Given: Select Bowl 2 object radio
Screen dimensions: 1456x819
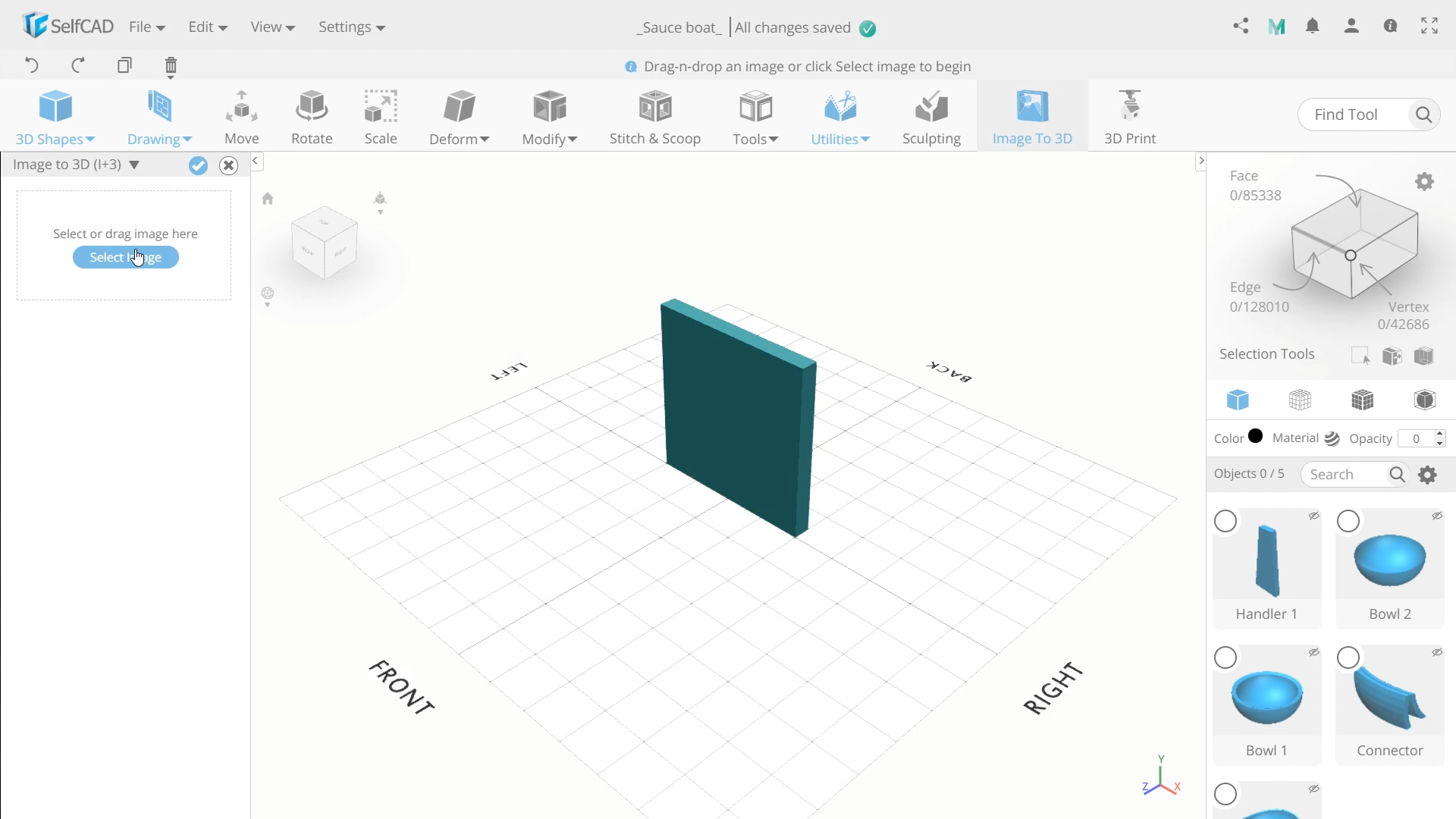Looking at the screenshot, I should tap(1348, 522).
